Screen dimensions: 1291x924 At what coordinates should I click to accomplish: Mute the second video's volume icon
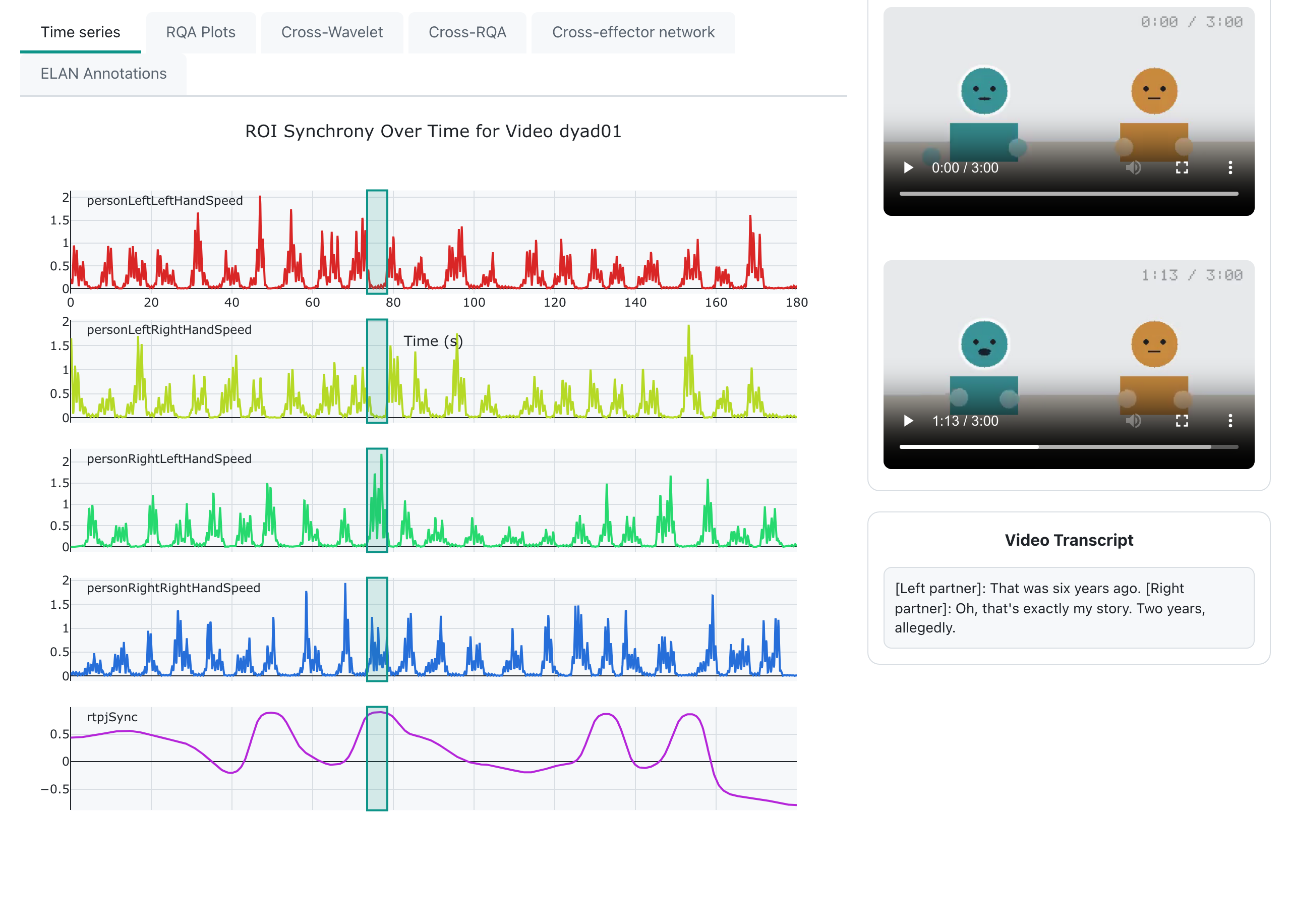tap(1133, 421)
